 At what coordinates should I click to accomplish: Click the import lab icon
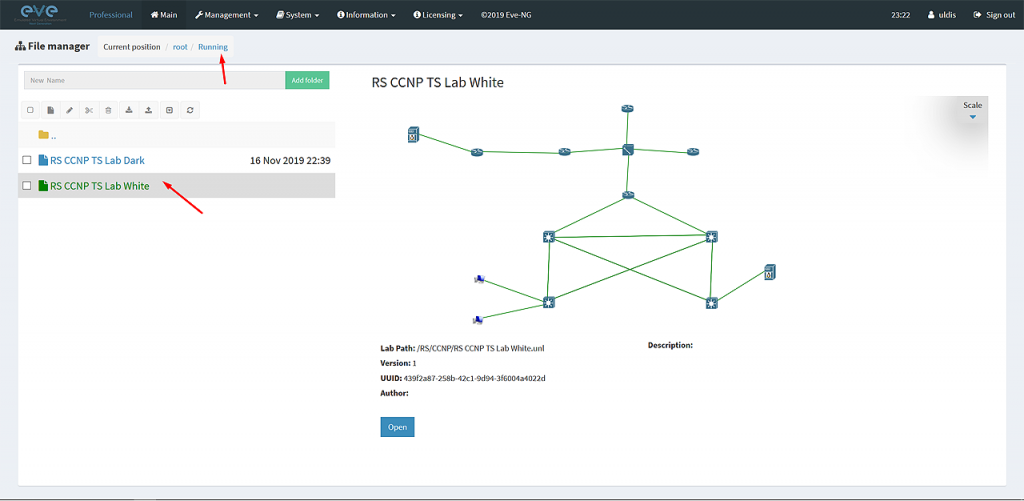tap(129, 110)
